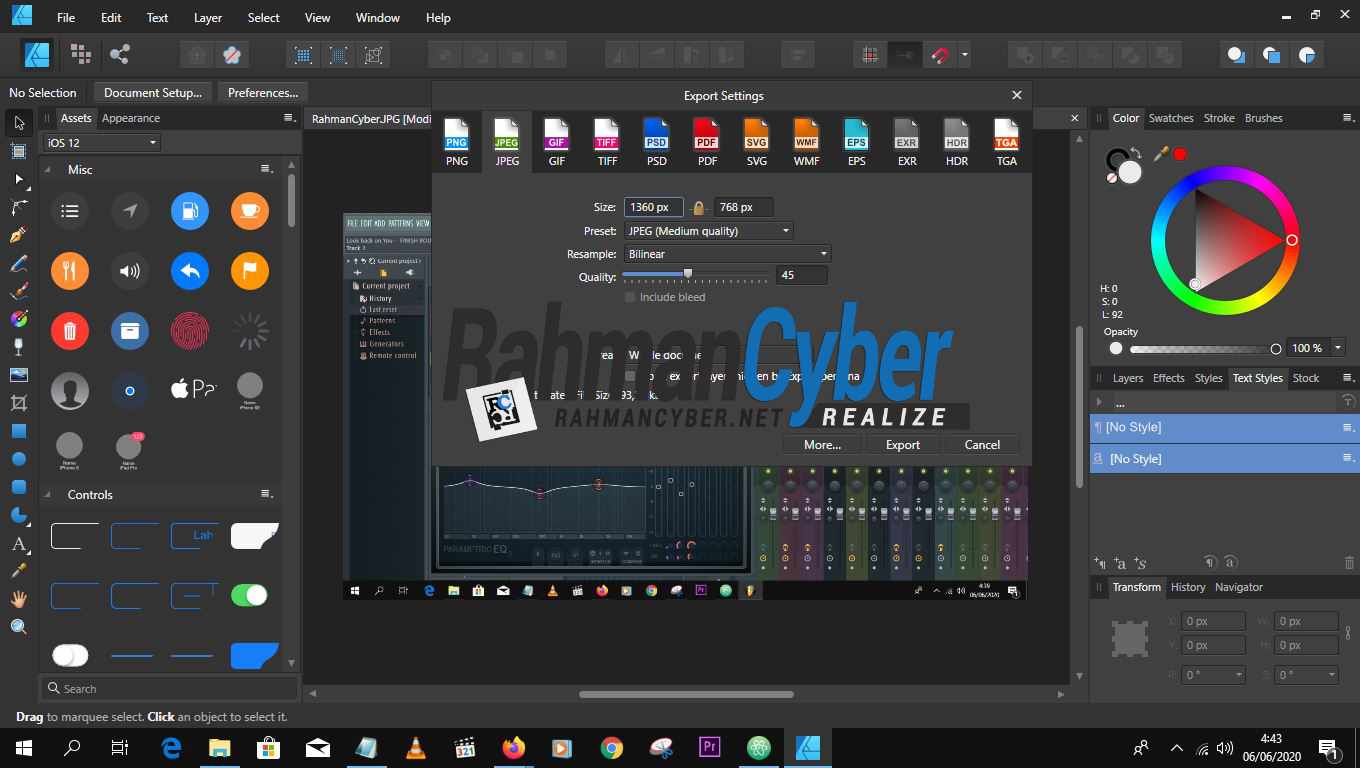Viewport: 1360px width, 768px height.
Task: Switch to the History tab
Action: (1188, 587)
